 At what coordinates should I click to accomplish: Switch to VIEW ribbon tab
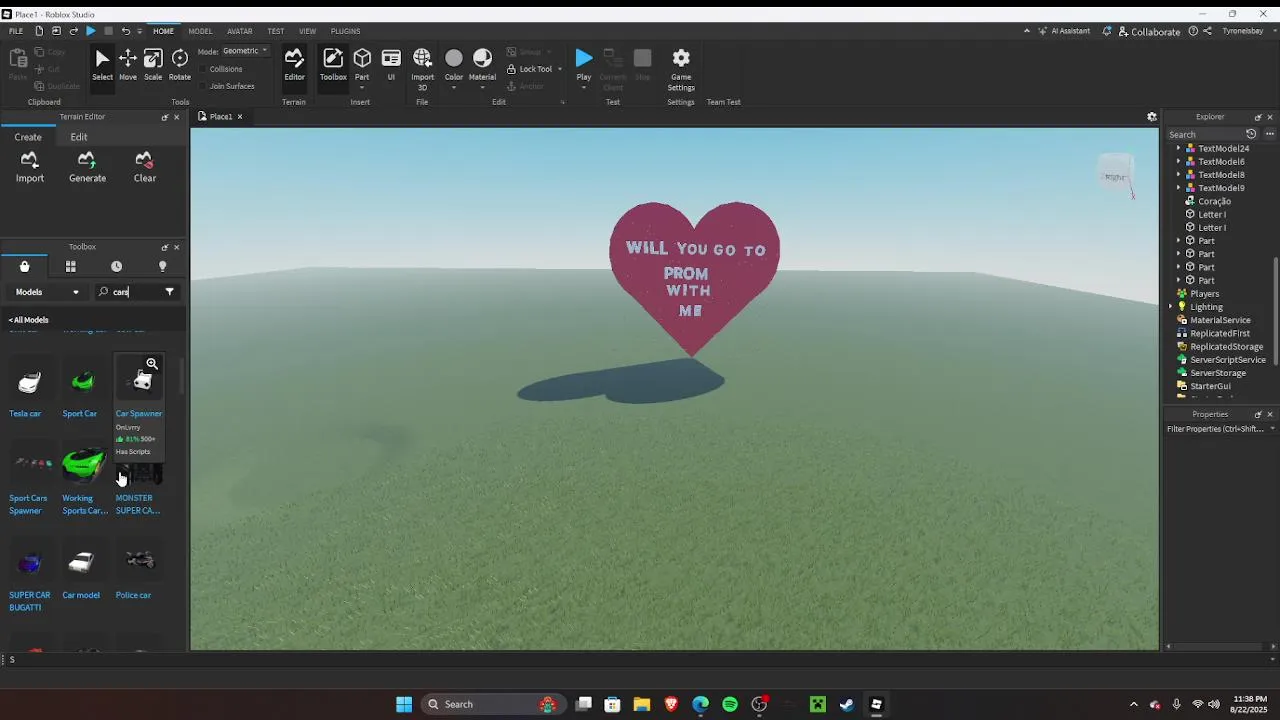[307, 31]
